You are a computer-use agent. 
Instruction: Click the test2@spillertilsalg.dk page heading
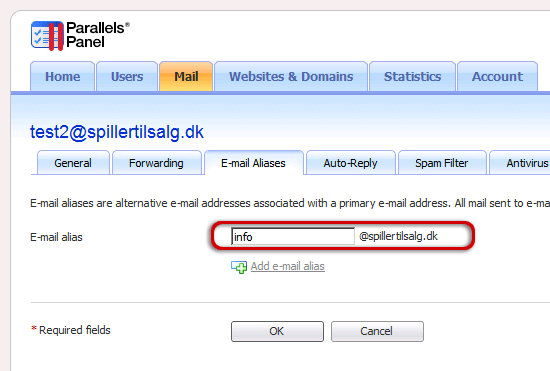[x=117, y=132]
